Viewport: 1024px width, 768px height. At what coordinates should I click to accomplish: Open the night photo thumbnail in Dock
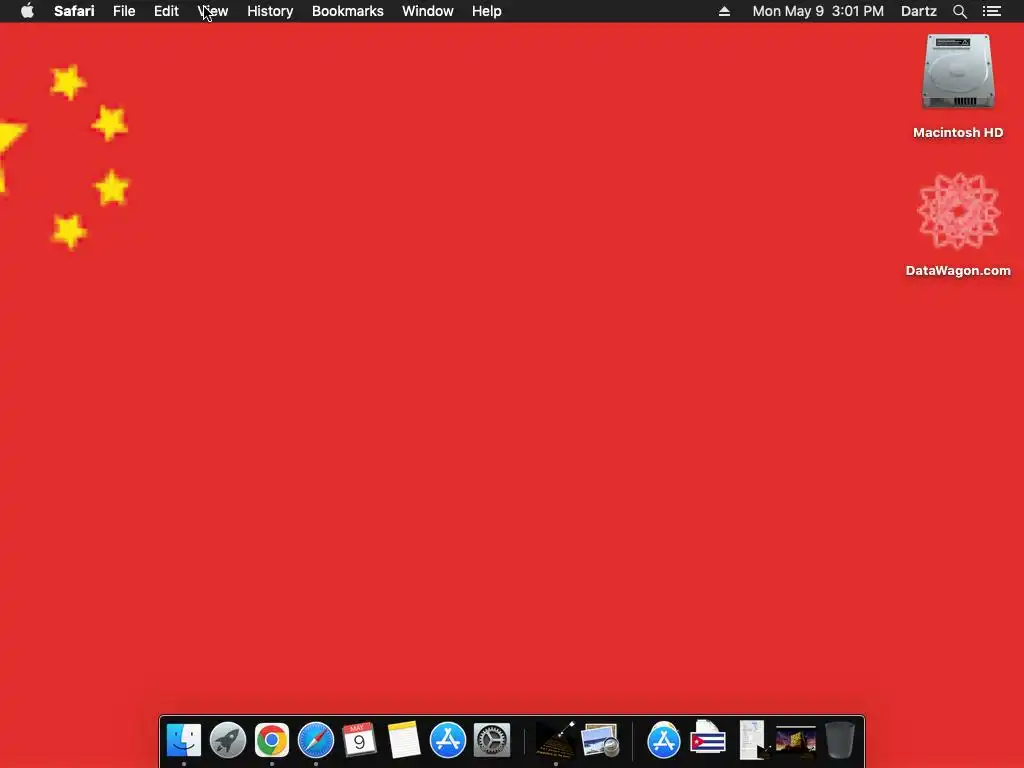[795, 741]
